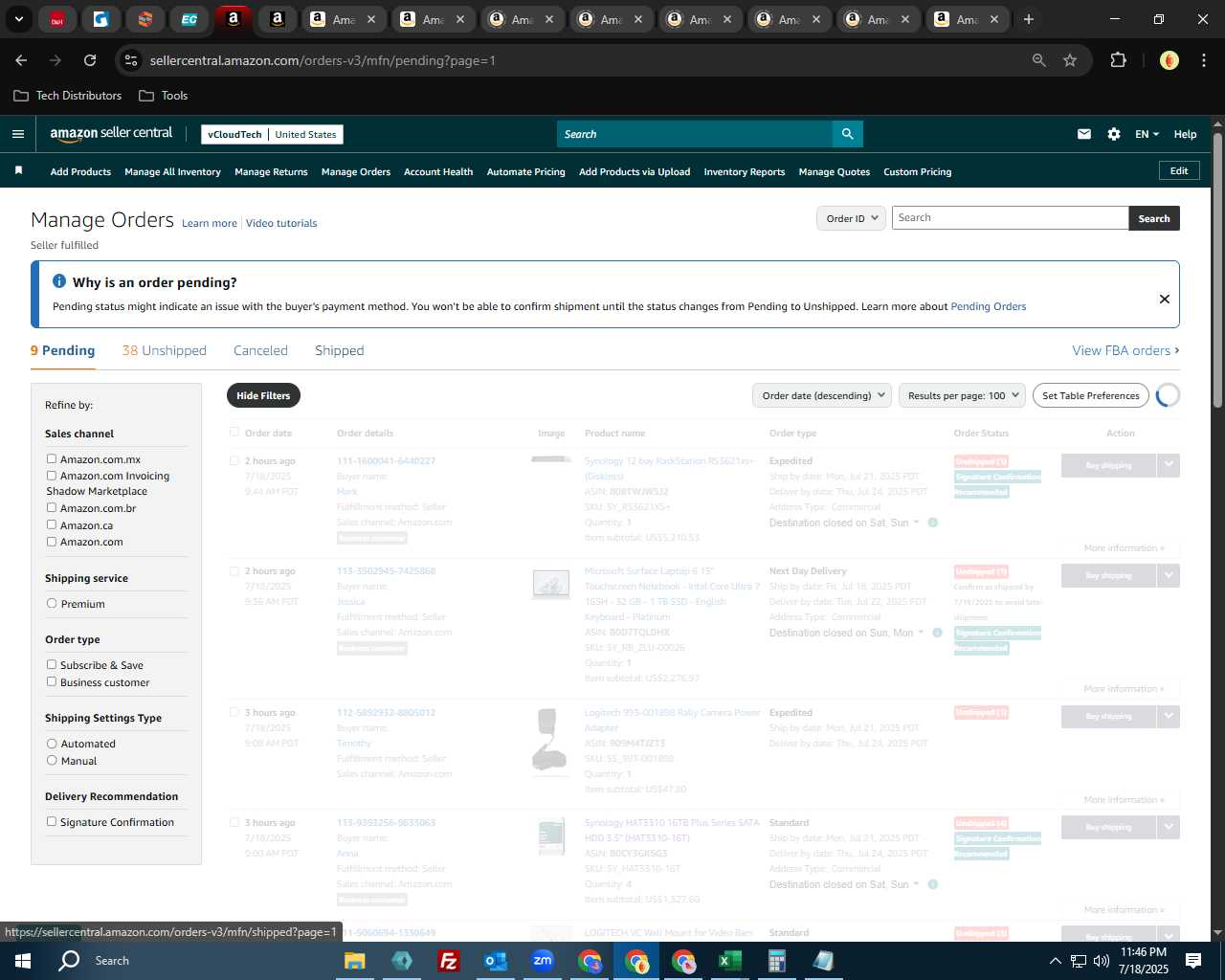
Task: Check the Amazon.com Invoicing Shadow Marketplace filter
Action: (x=52, y=476)
